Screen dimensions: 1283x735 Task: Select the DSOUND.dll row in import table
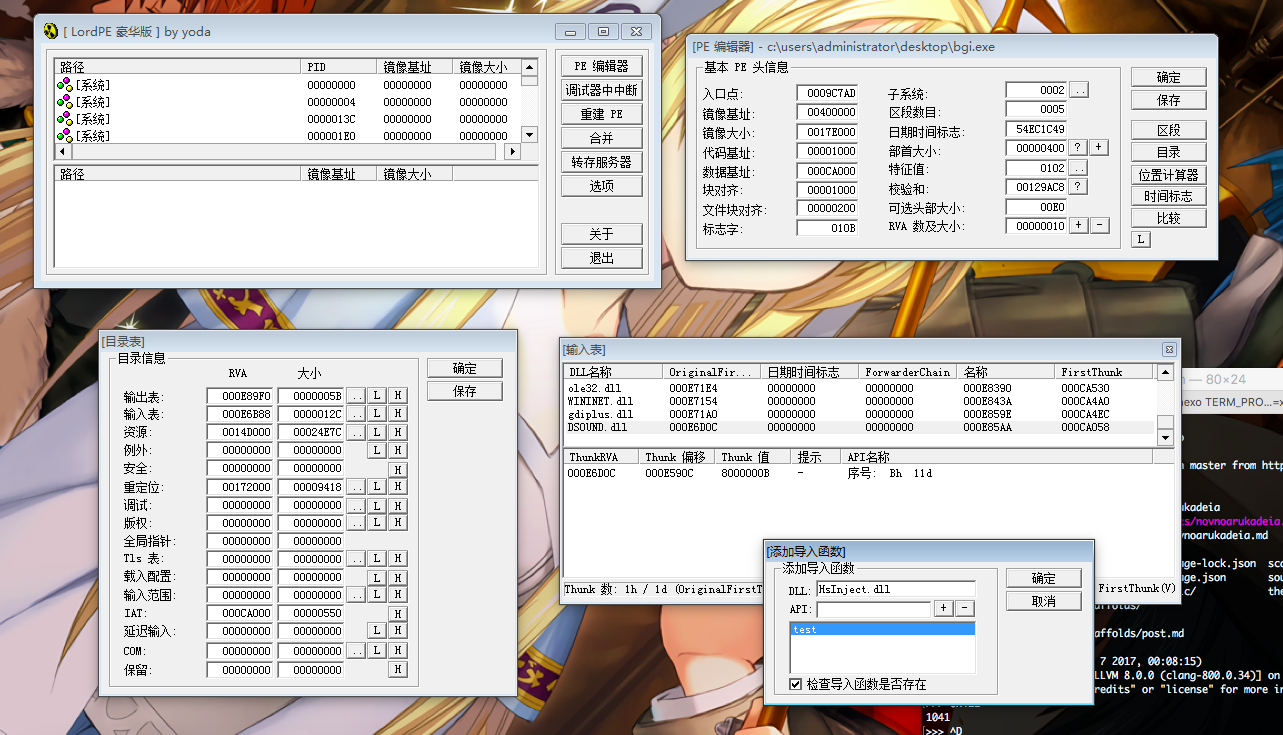pyautogui.click(x=860, y=427)
